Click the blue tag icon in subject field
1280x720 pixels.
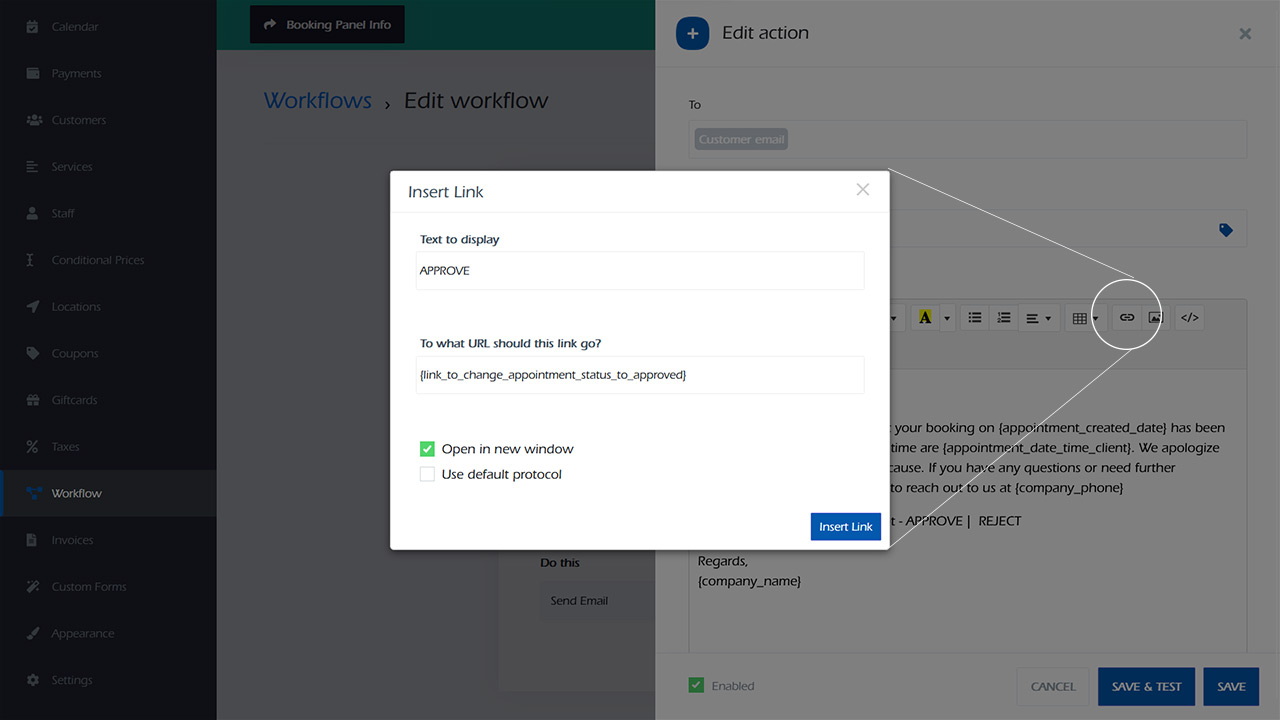point(1226,230)
